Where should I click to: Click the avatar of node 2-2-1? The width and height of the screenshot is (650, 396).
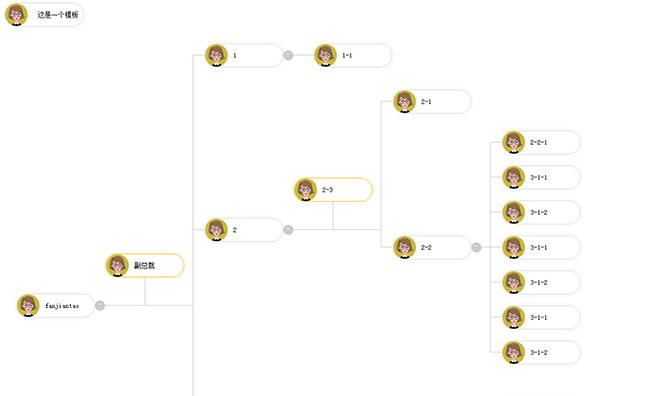(x=514, y=142)
